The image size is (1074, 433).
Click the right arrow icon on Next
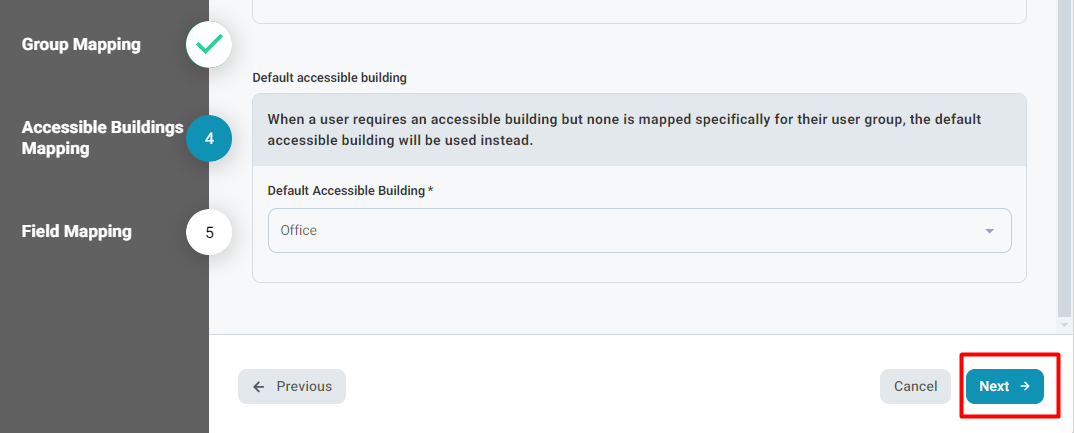click(x=1025, y=386)
